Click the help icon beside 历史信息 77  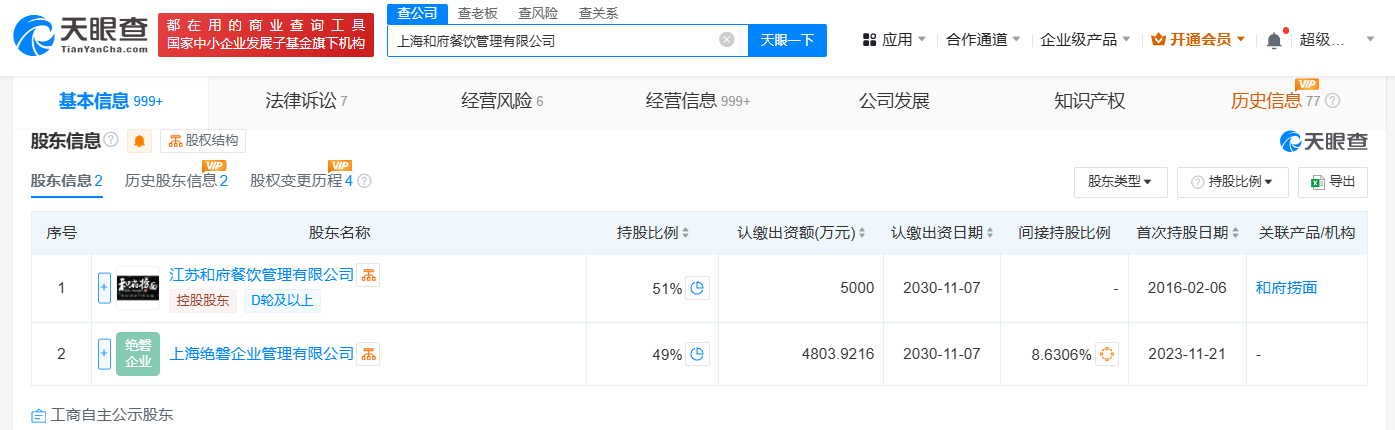1332,101
